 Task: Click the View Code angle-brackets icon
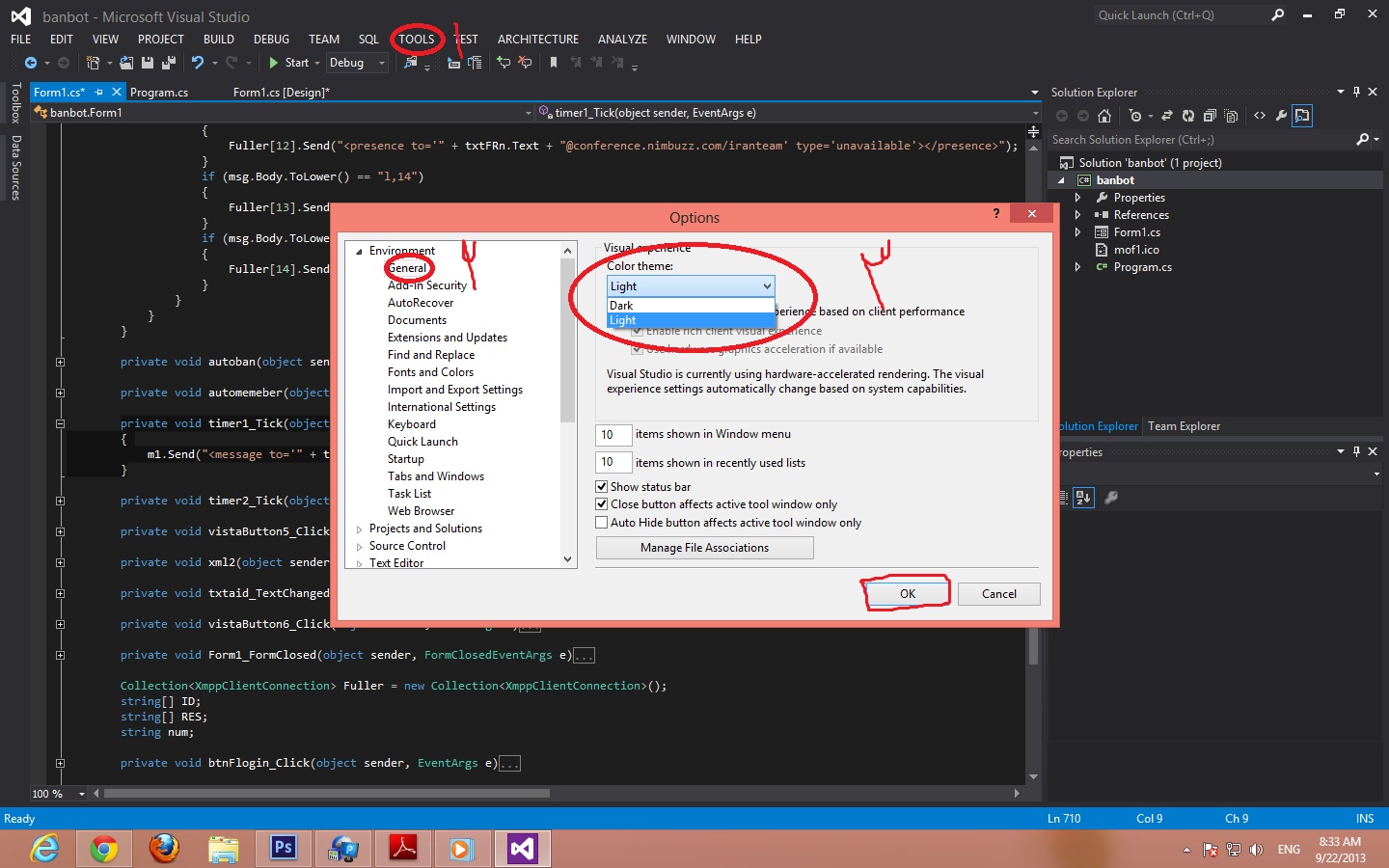[x=1260, y=116]
